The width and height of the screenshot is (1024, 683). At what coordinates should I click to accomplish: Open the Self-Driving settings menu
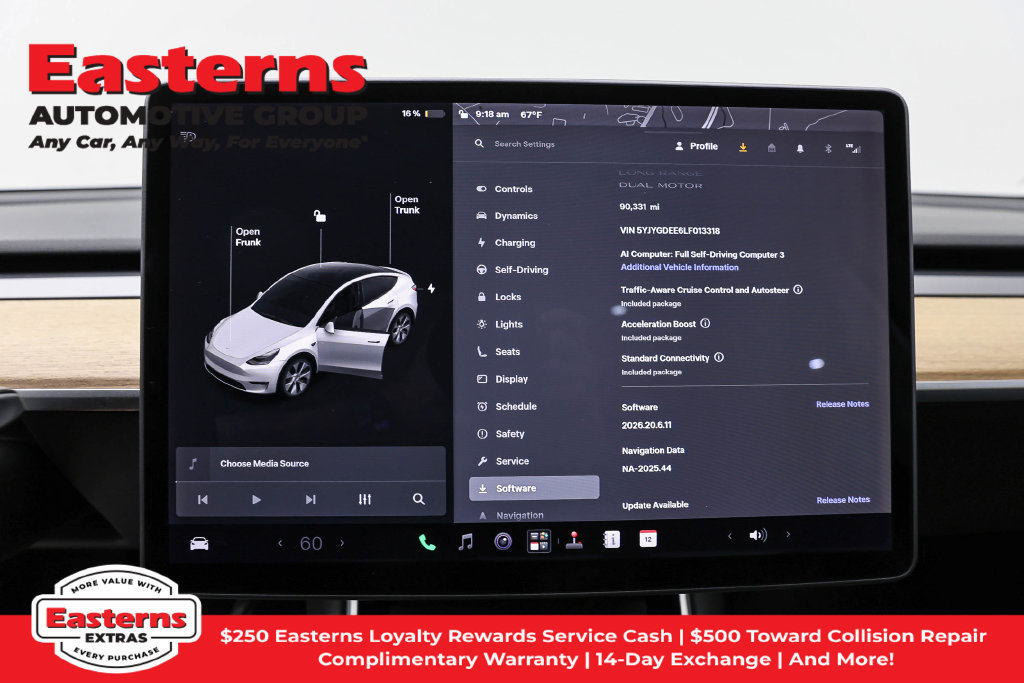click(512, 269)
